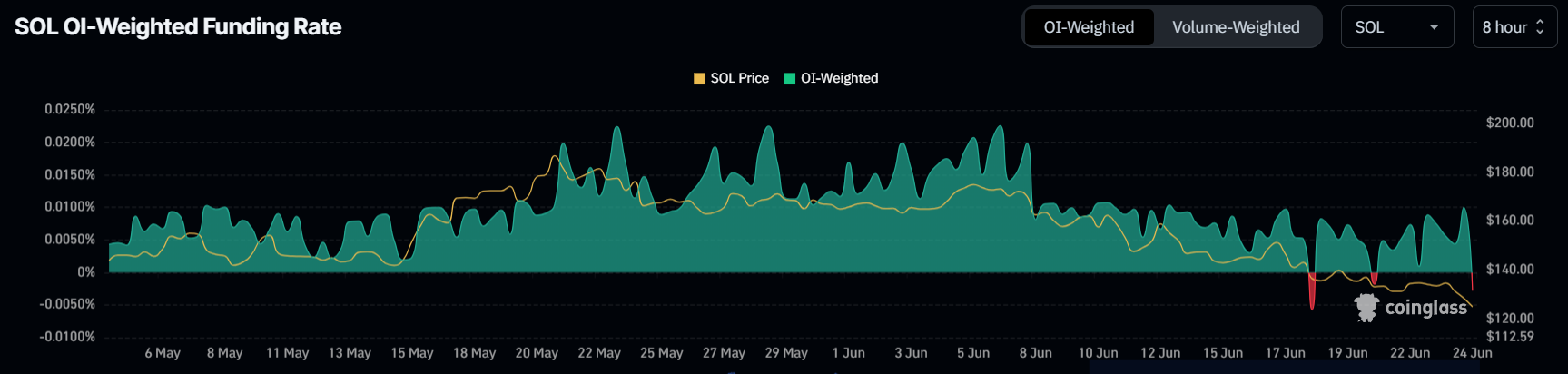The image size is (1568, 374).
Task: Click the caret arrow in SOL selector
Action: [x=1435, y=27]
